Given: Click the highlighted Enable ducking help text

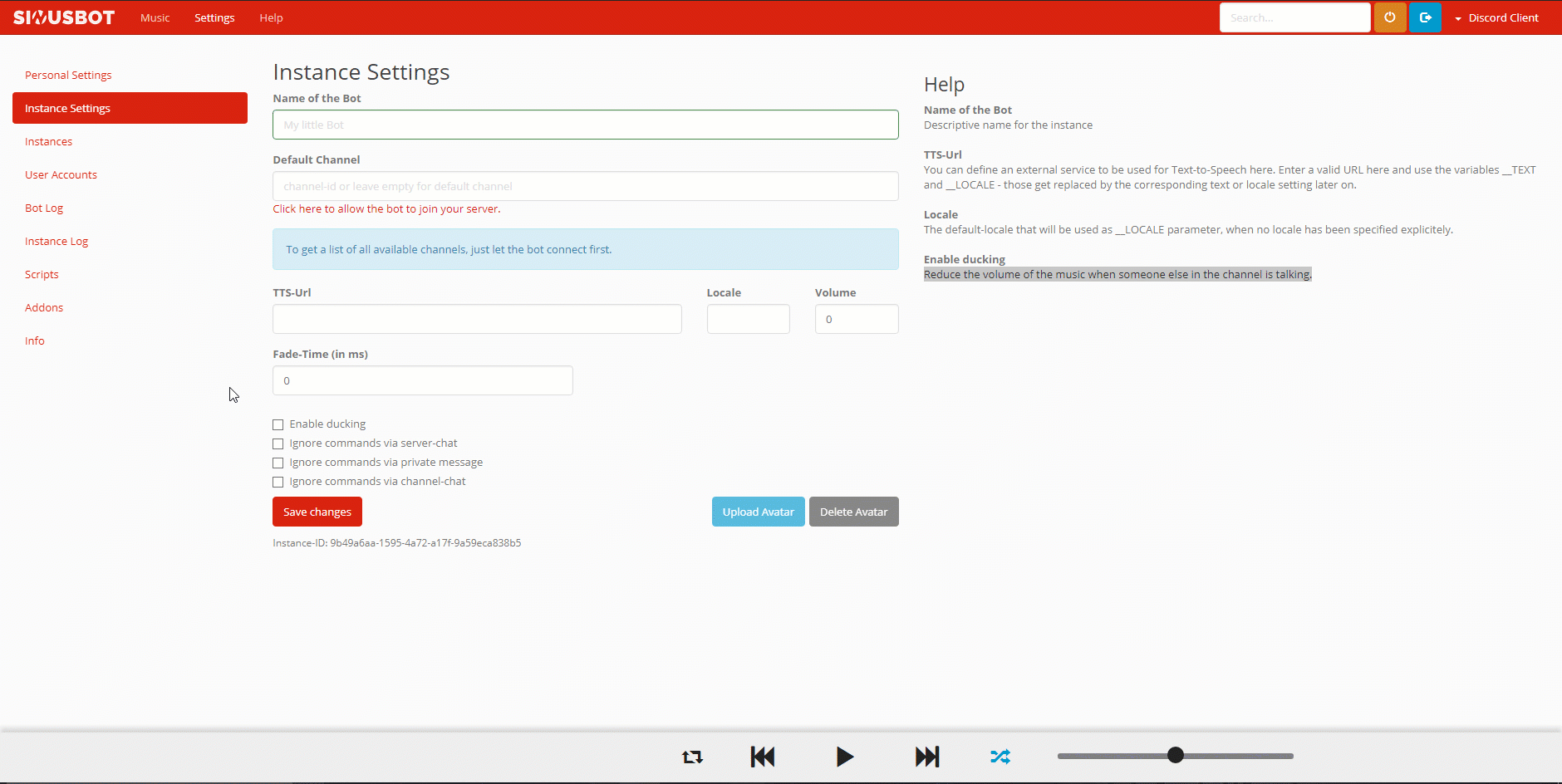Looking at the screenshot, I should 1117,274.
